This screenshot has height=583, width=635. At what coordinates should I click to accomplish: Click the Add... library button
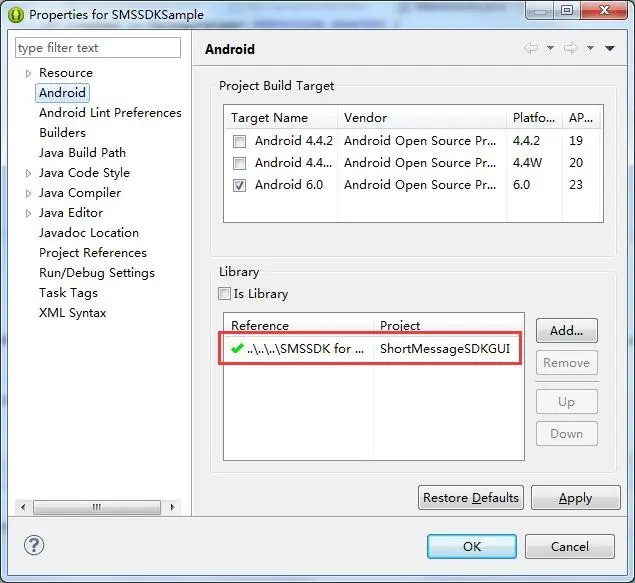pos(567,330)
